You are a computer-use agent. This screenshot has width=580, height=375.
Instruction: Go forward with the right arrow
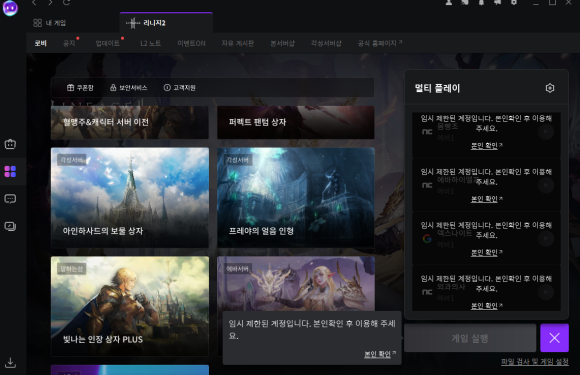coord(50,3)
